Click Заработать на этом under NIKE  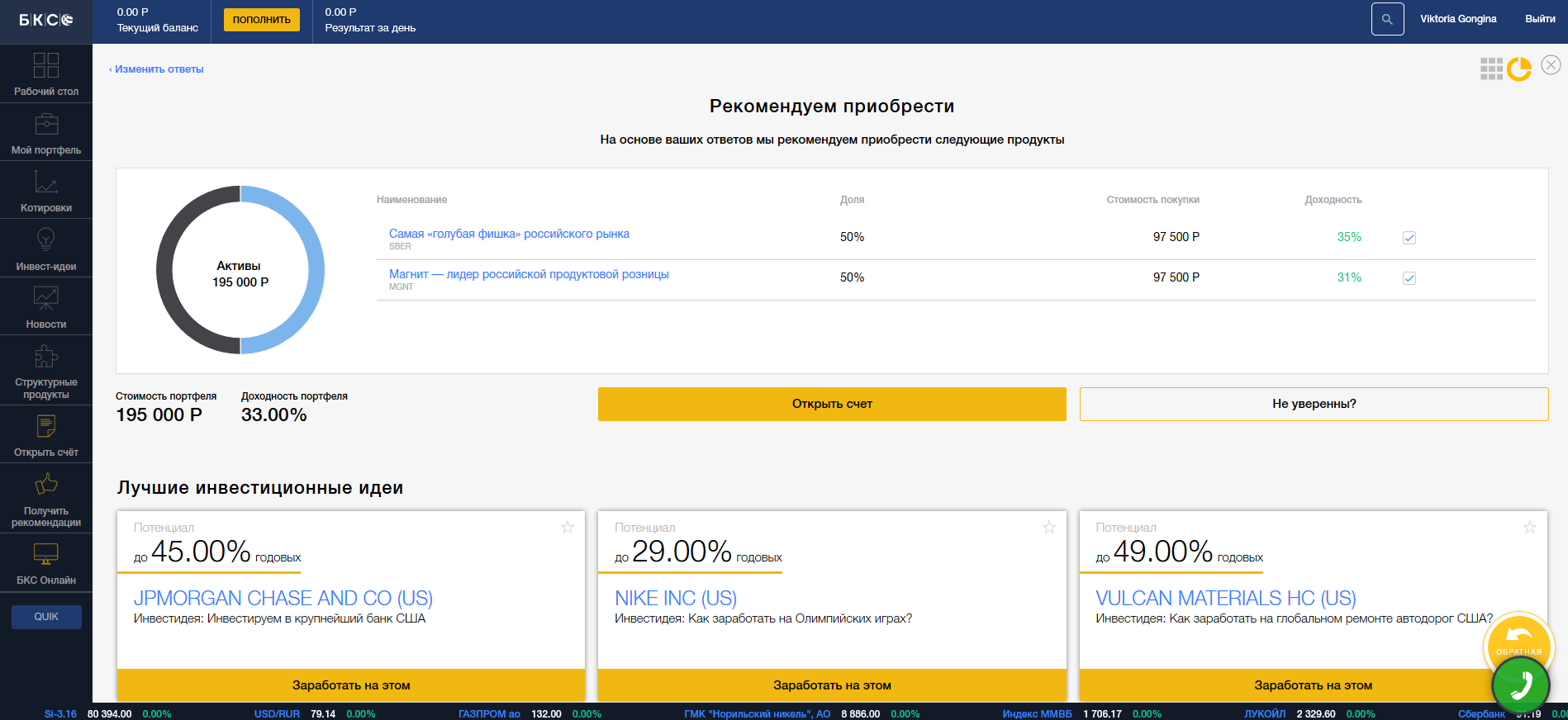tap(832, 685)
